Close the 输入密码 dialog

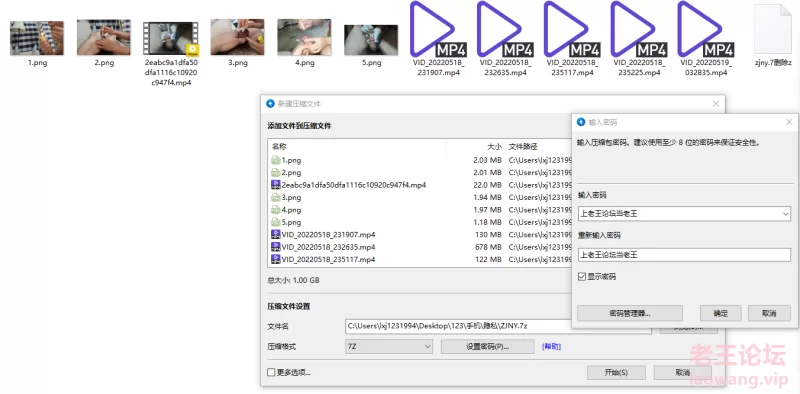click(x=789, y=122)
